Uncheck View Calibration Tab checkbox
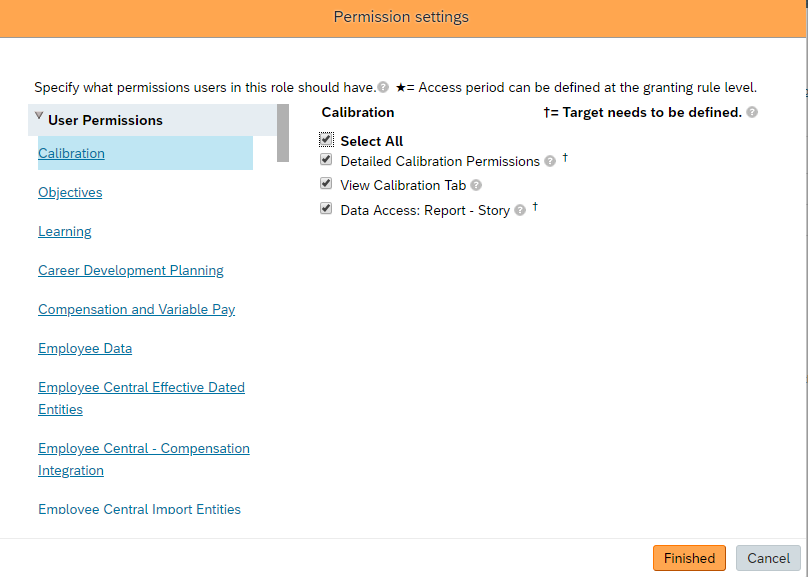Screen dimensions: 808x577 click(326, 184)
